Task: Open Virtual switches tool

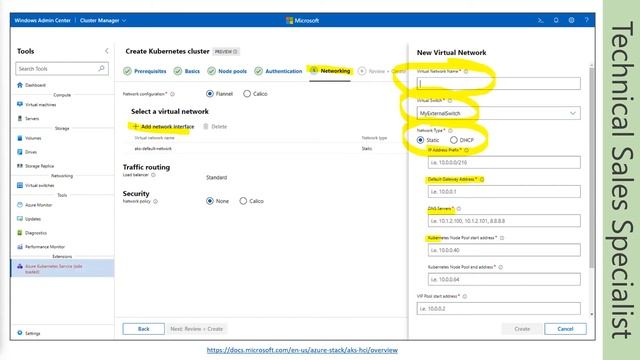Action: pyautogui.click(x=36, y=185)
